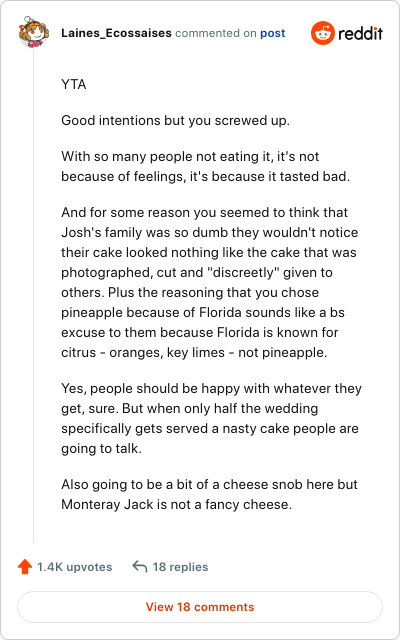Image resolution: width=400 pixels, height=640 pixels.
Task: Click the orange Reddit snoo logo
Action: [x=322, y=33]
